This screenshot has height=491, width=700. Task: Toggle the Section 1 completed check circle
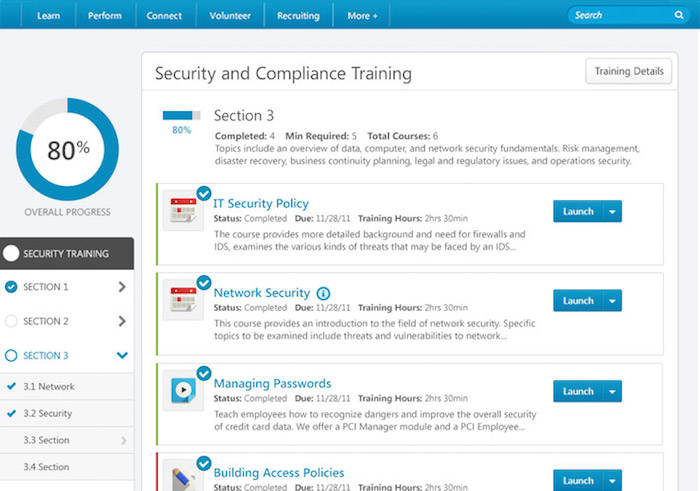[x=12, y=287]
